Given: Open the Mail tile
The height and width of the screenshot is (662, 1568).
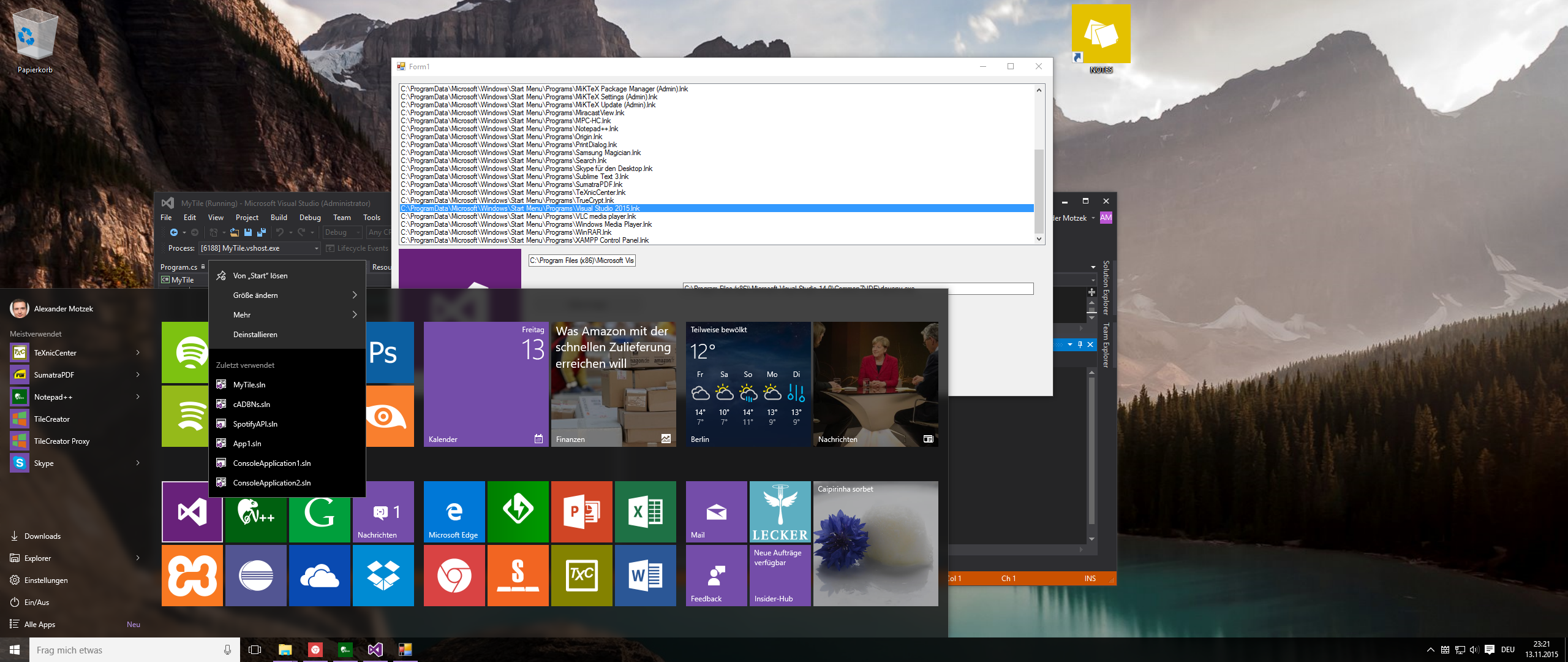Looking at the screenshot, I should tap(717, 512).
